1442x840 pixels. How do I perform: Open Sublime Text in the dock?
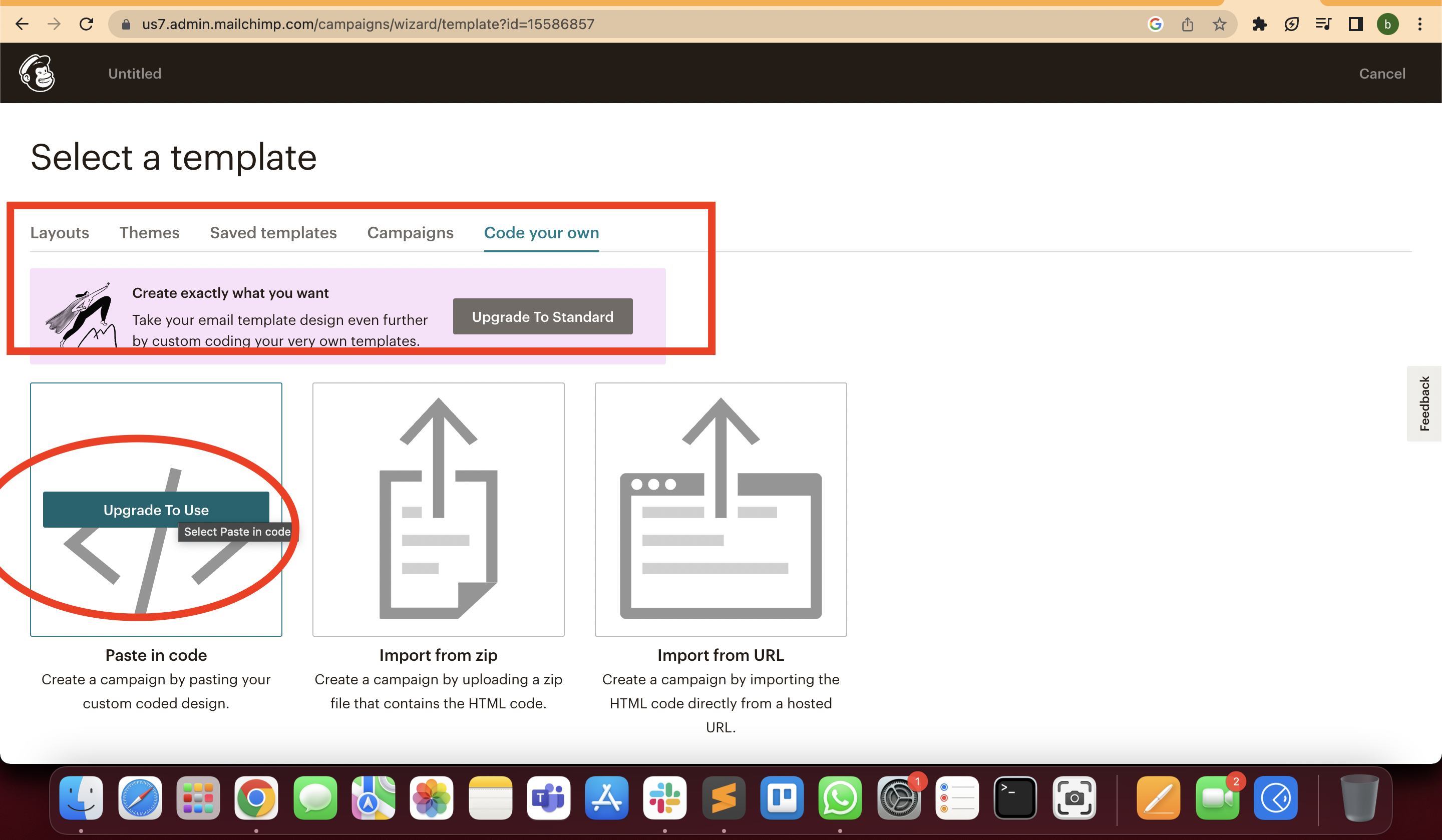click(x=724, y=797)
